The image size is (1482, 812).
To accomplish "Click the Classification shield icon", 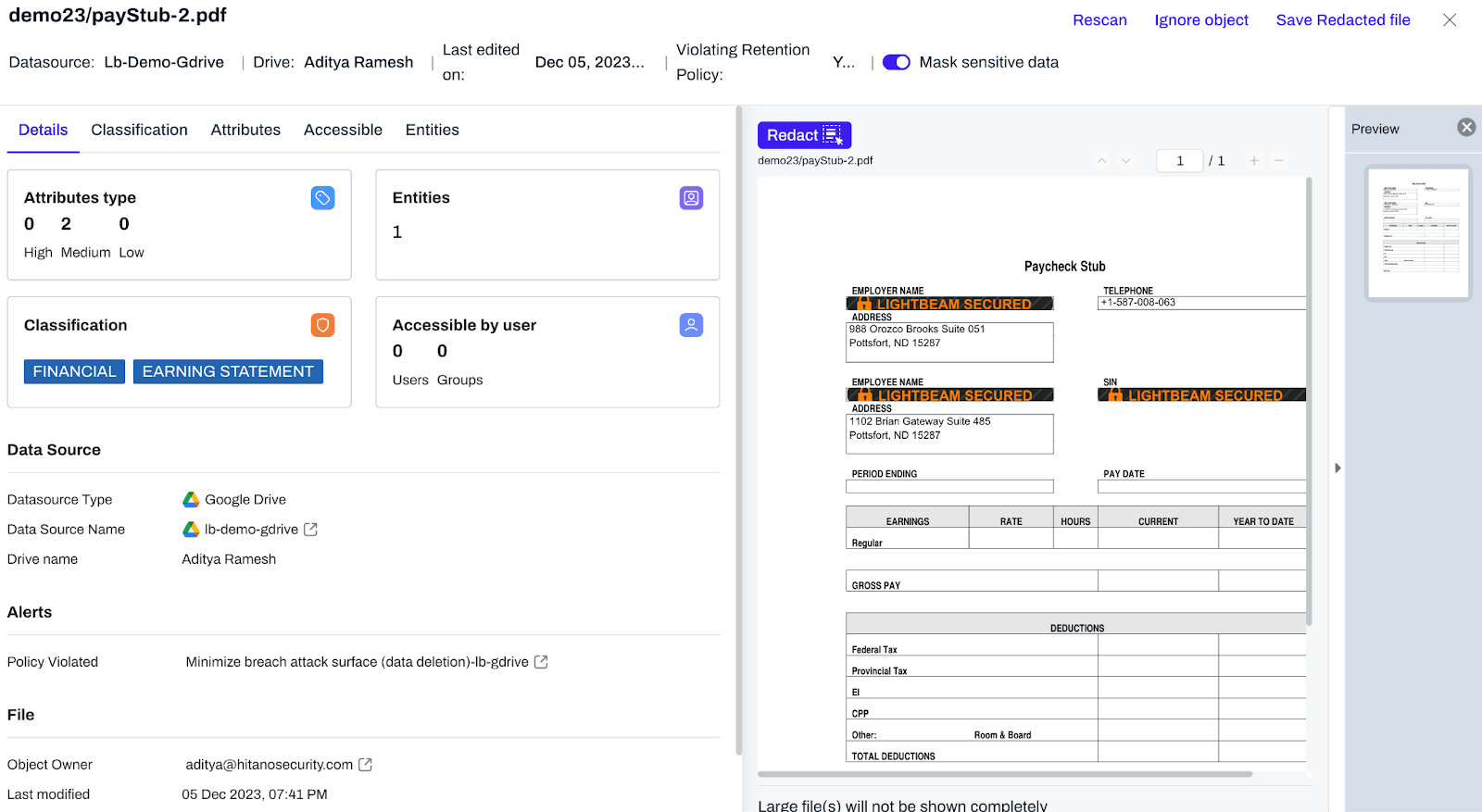I will tap(322, 325).
